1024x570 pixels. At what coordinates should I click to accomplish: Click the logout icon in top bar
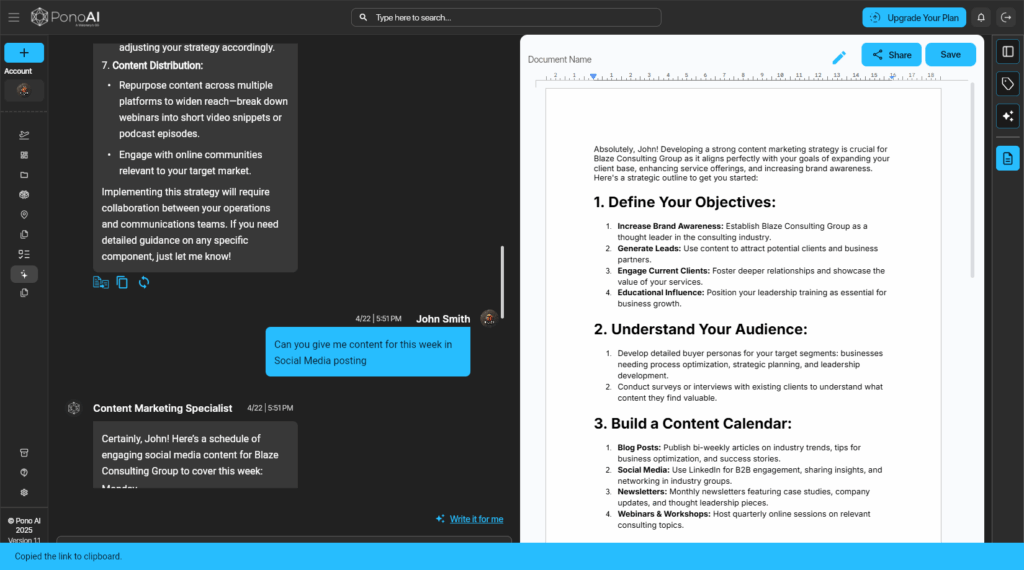pyautogui.click(x=1006, y=18)
